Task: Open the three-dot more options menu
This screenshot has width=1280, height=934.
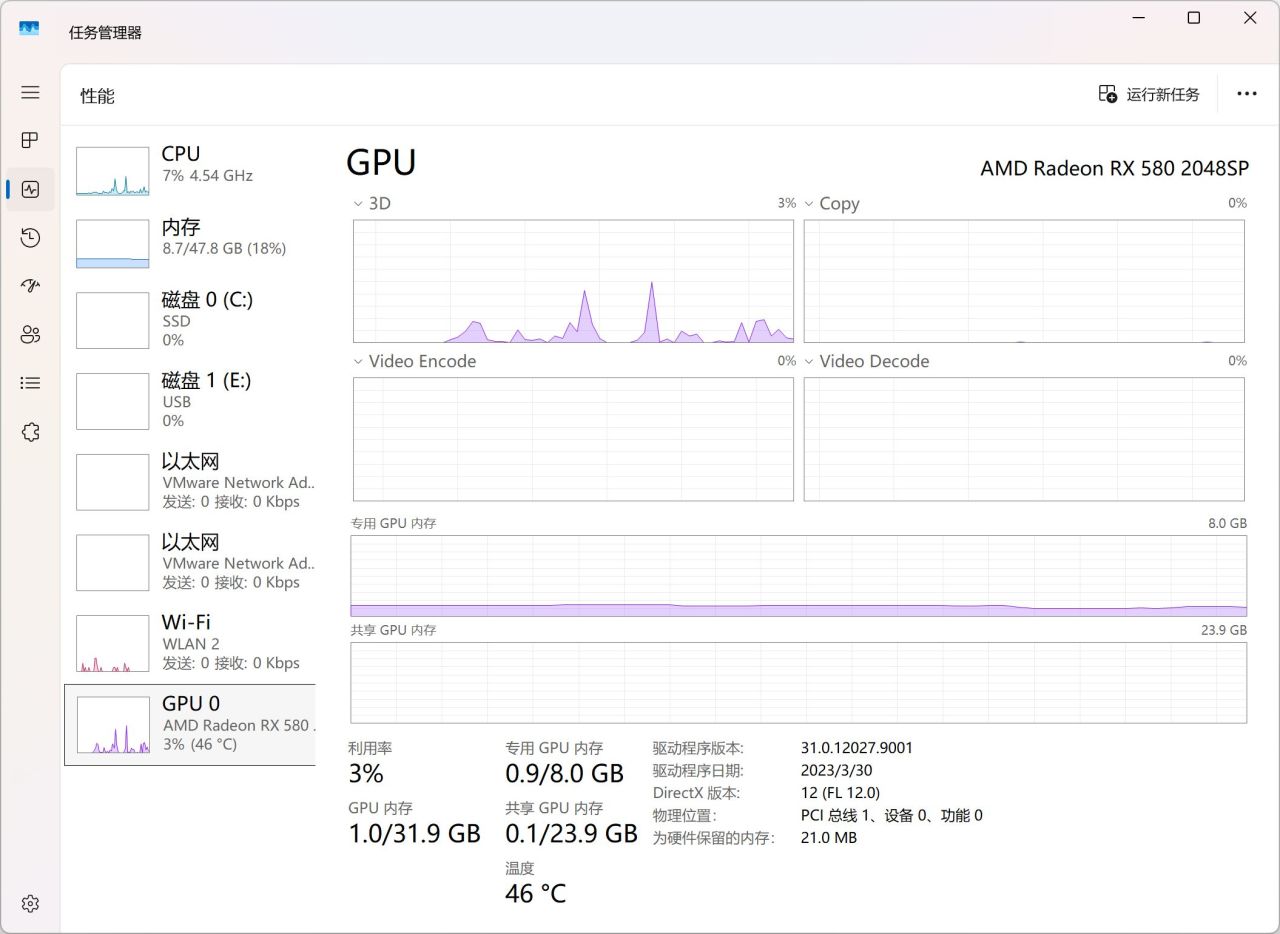Action: pyautogui.click(x=1246, y=94)
